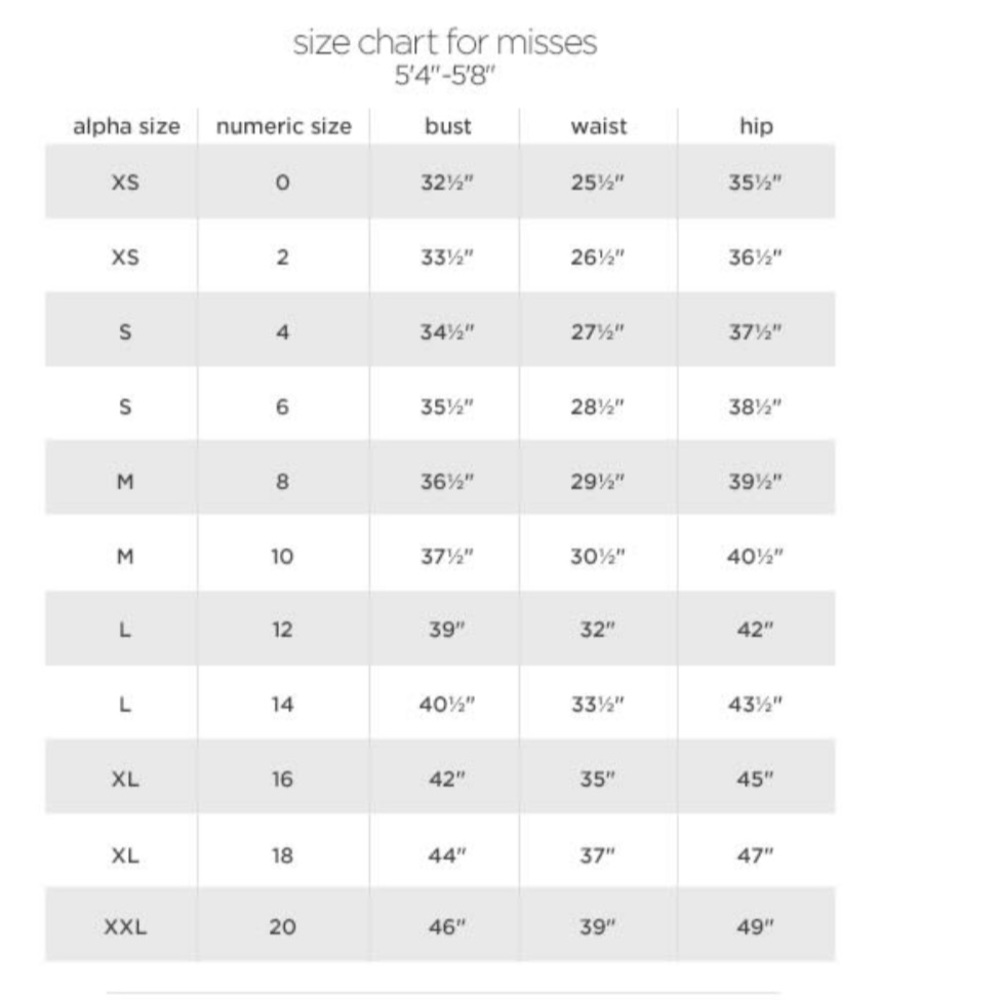Click numeric size 0 cell
The image size is (1000, 1000).
(x=283, y=182)
